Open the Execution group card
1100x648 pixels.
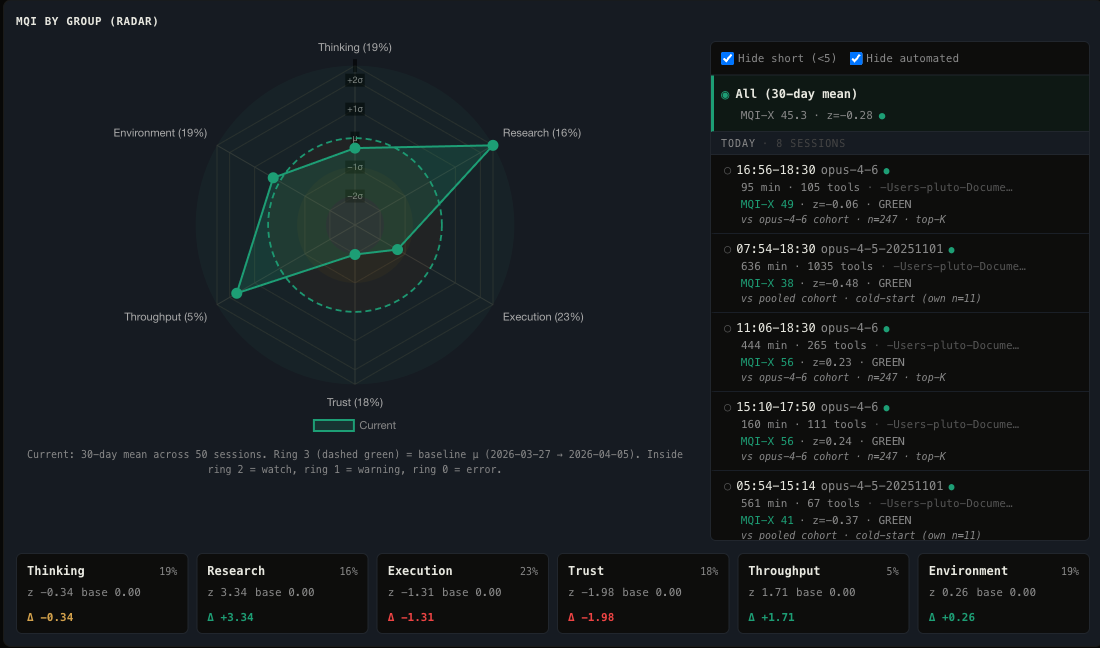coord(463,593)
